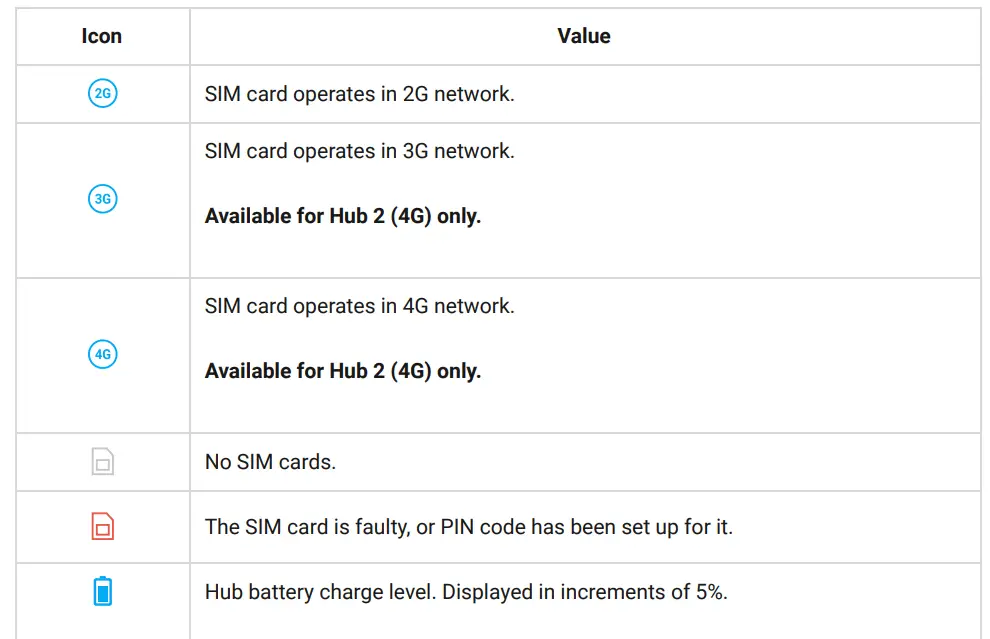The height and width of the screenshot is (639, 990).
Task: Click the text 'SIM card operates in 3G network.'
Action: click(359, 152)
